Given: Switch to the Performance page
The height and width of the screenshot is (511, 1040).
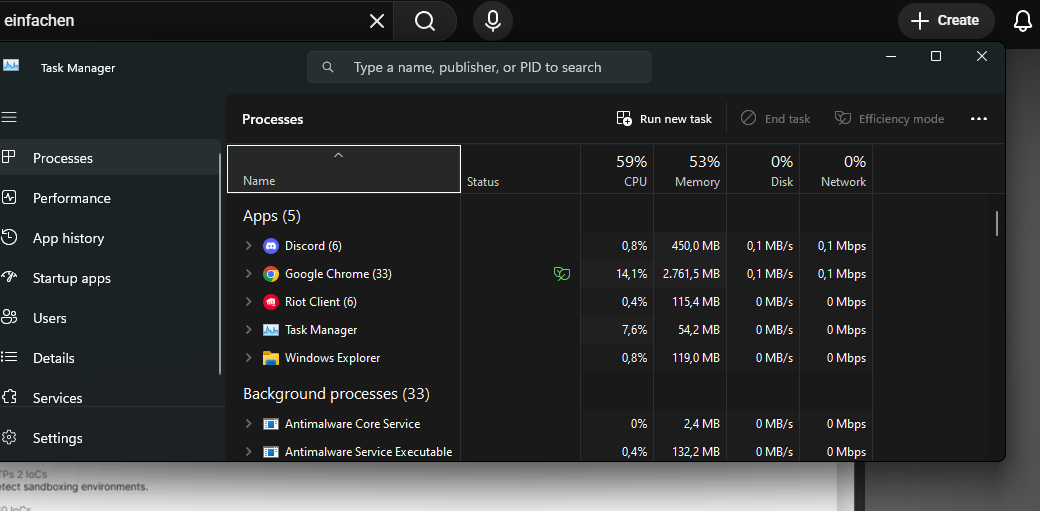Looking at the screenshot, I should click(71, 198).
